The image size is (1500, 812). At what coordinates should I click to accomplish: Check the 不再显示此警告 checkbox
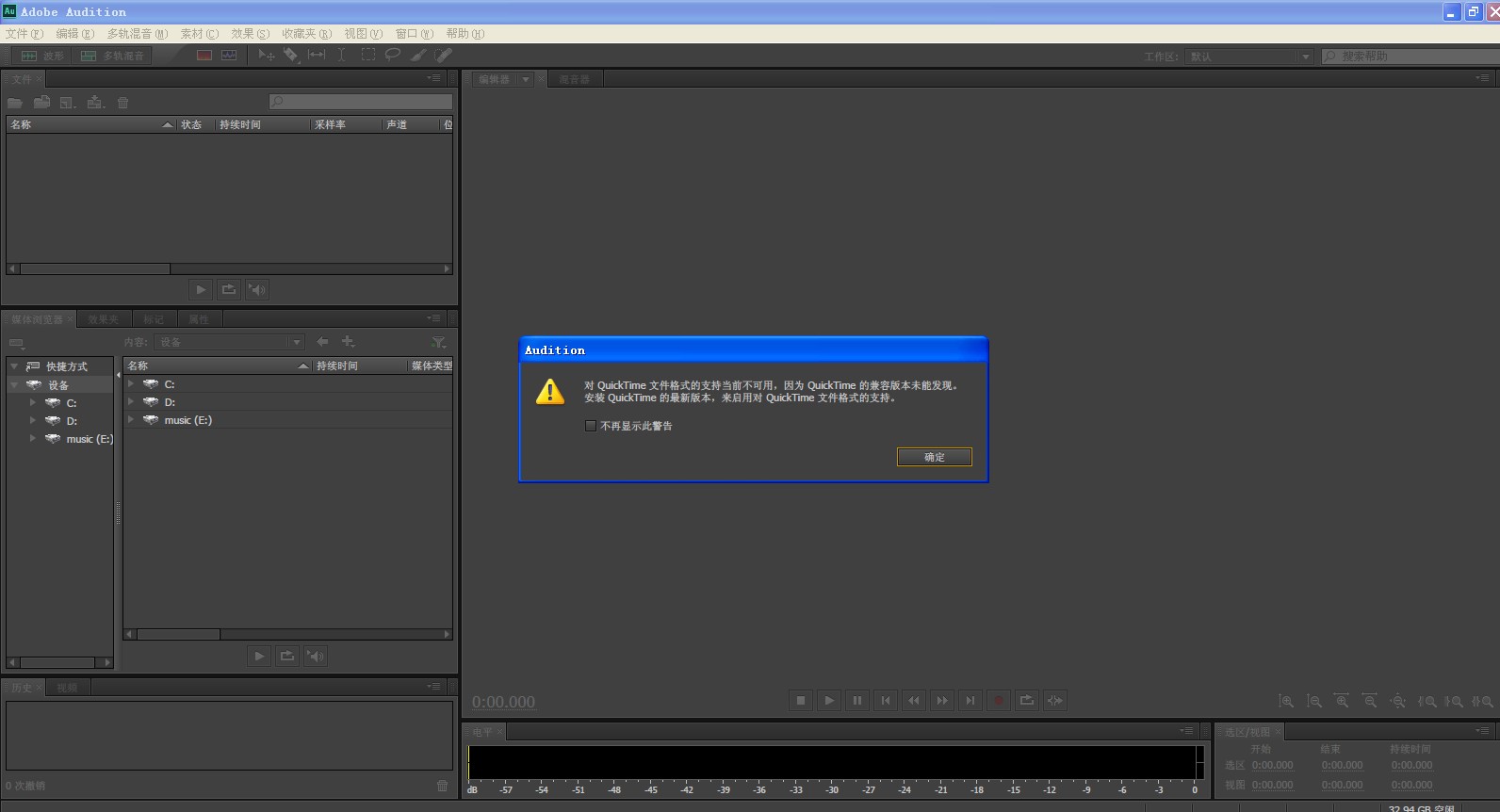coord(591,426)
